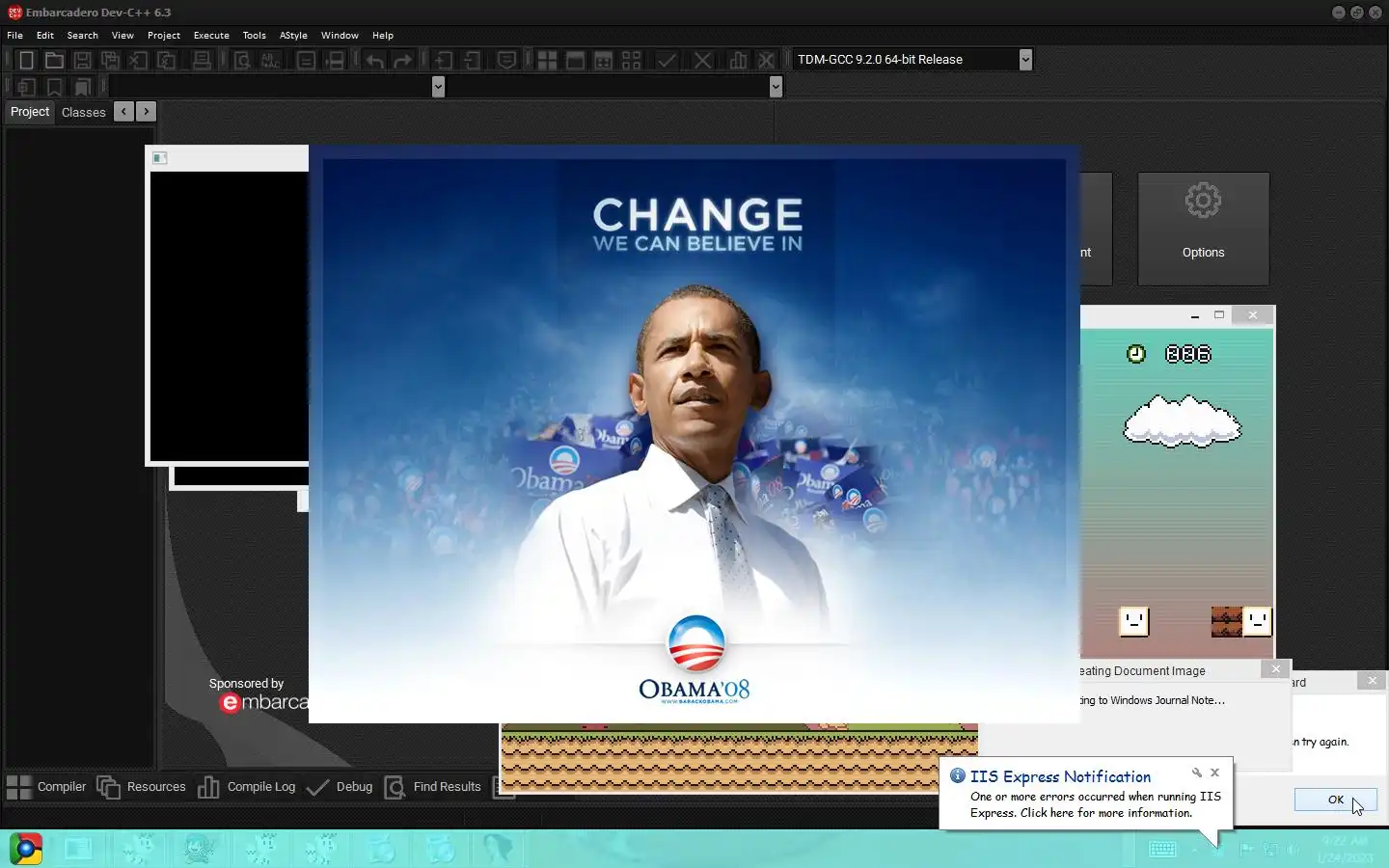
Task: Expand the second function list combo box
Action: [x=776, y=87]
